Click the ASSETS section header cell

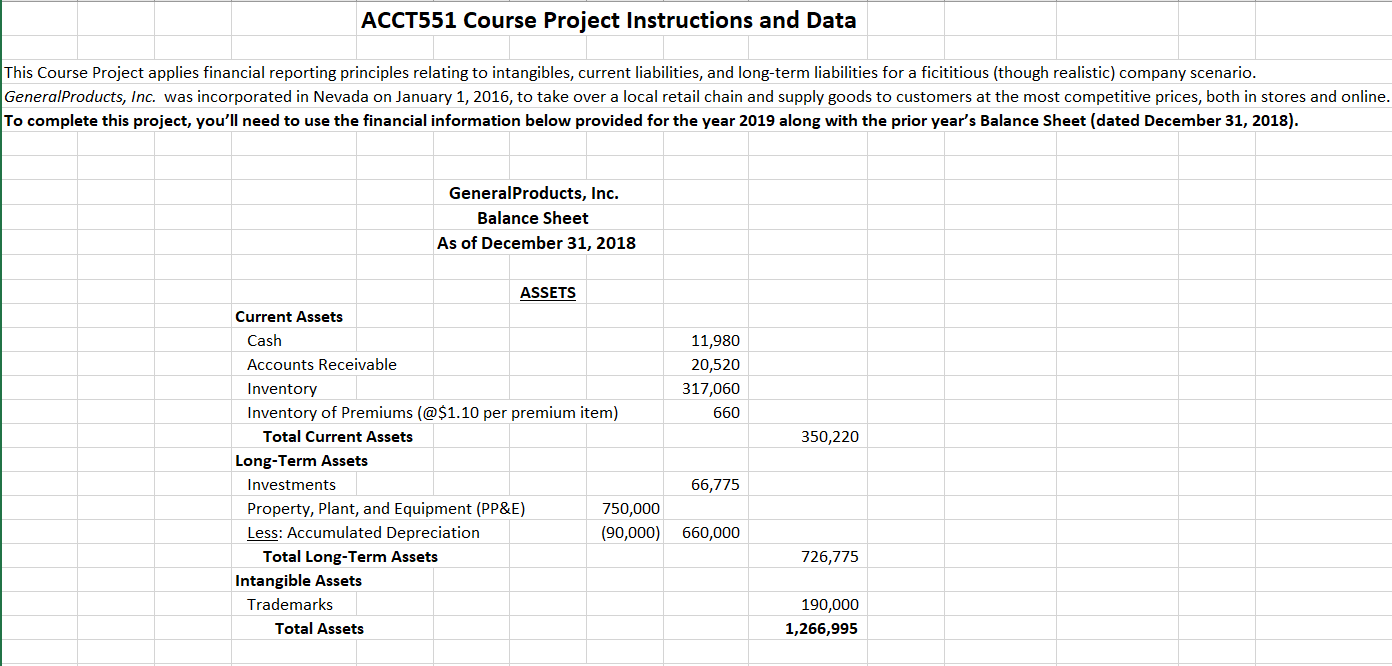coord(548,292)
